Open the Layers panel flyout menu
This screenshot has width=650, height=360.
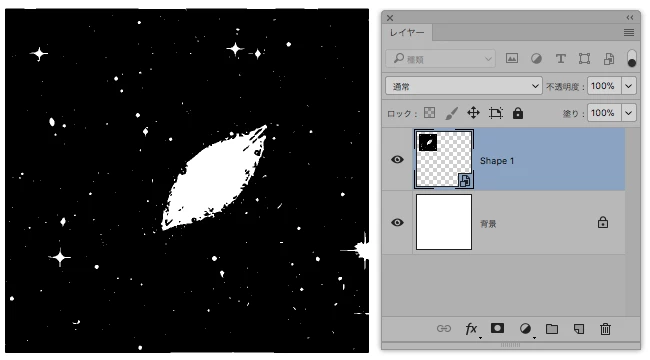coord(629,32)
